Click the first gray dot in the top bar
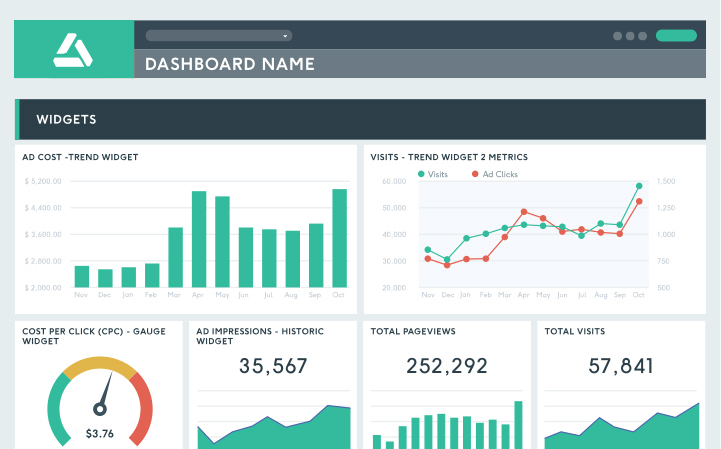 click(x=616, y=36)
